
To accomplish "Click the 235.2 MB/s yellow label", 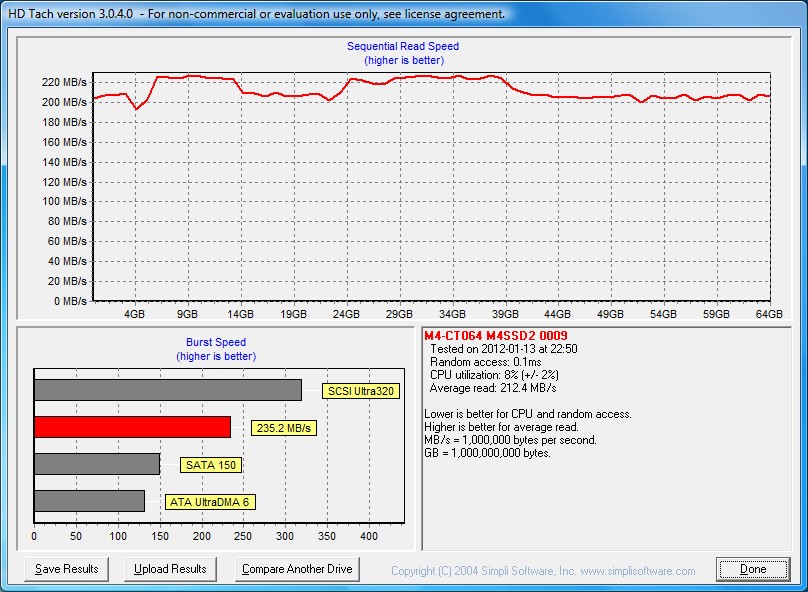I will [284, 428].
